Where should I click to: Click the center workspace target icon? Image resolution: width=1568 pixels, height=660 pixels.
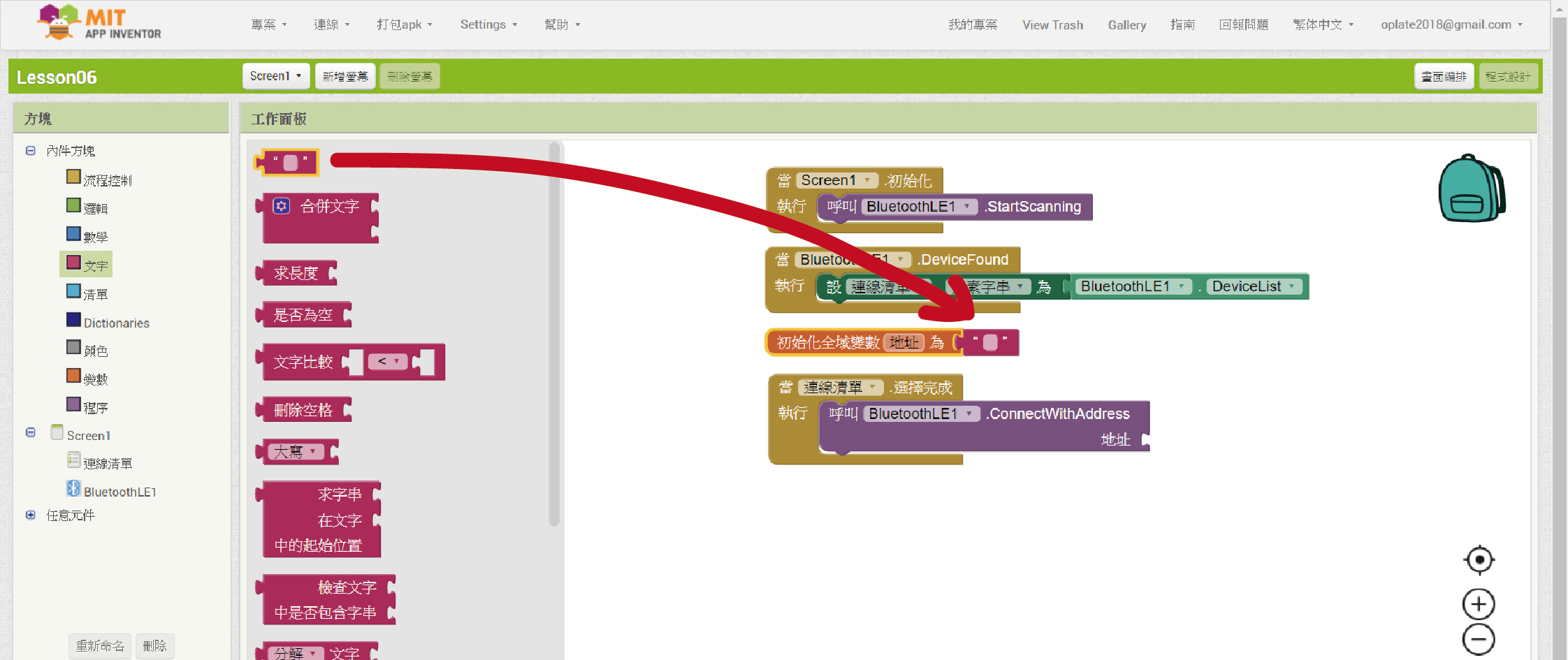(x=1479, y=559)
